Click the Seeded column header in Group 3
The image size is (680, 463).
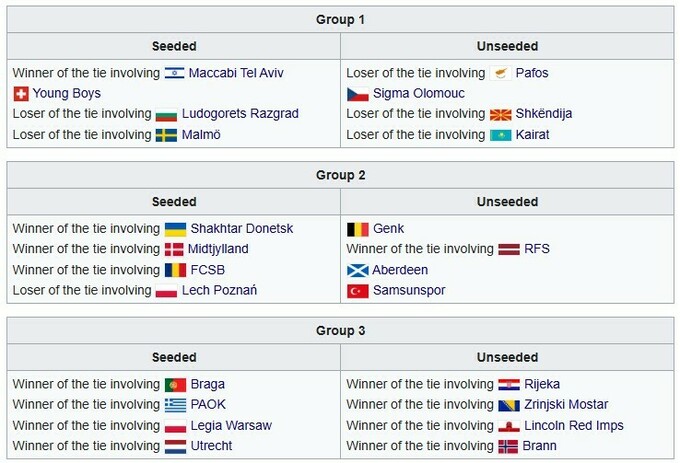pos(174,357)
